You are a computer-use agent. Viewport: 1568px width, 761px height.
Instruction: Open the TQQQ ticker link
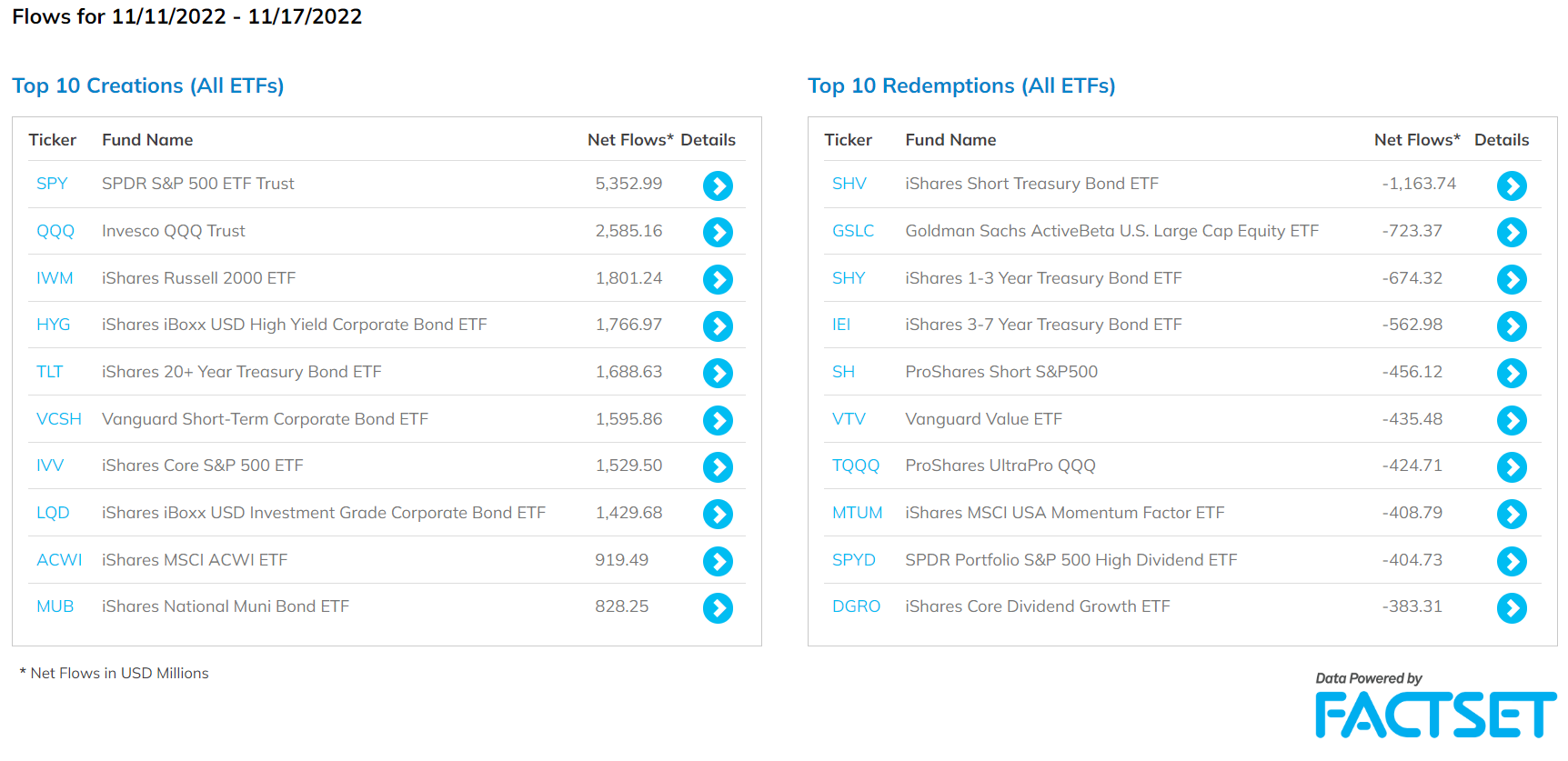point(856,466)
